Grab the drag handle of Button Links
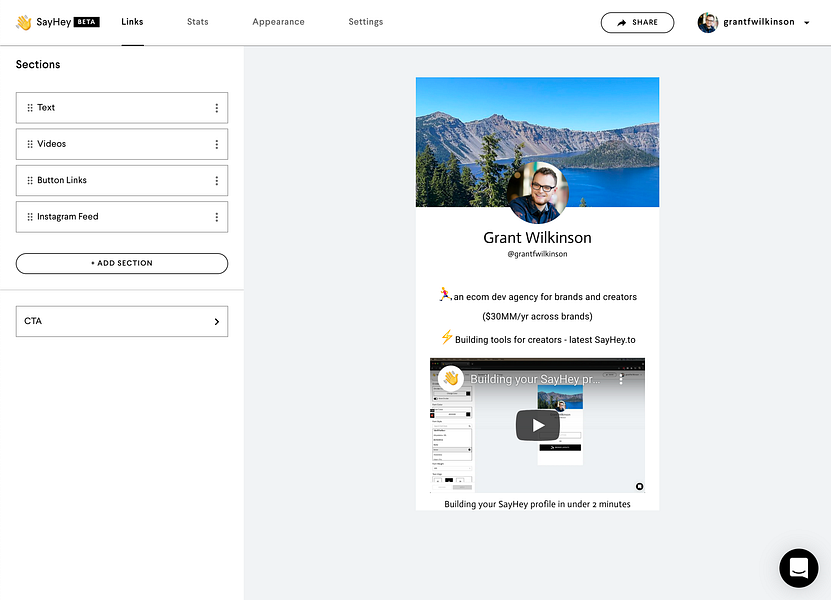Screen dimensions: 831x600 coord(30,180)
